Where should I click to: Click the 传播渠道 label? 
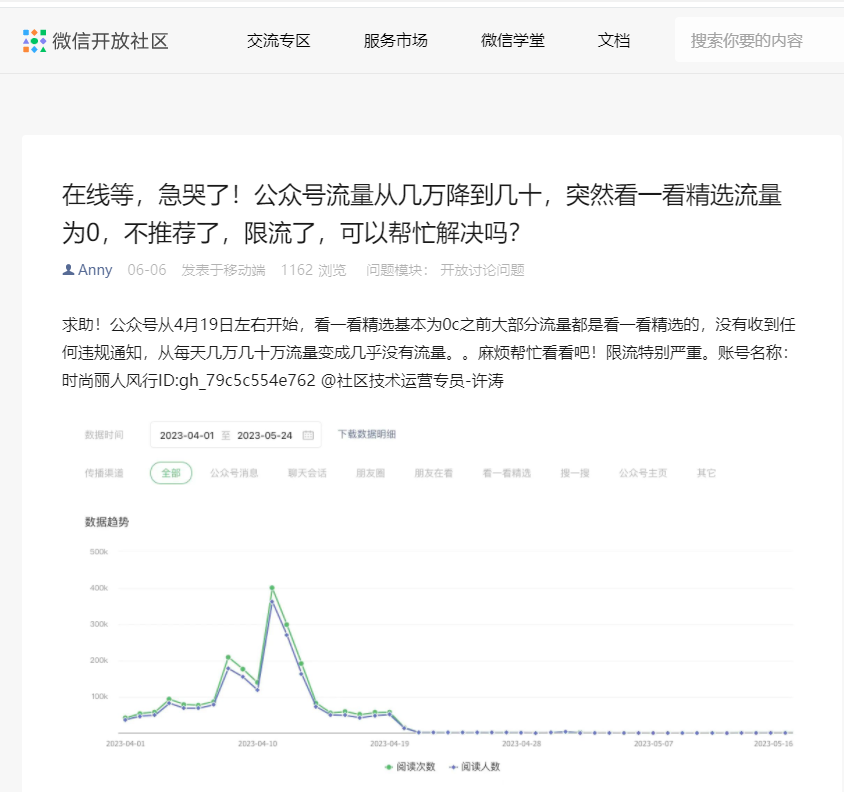coord(104,473)
